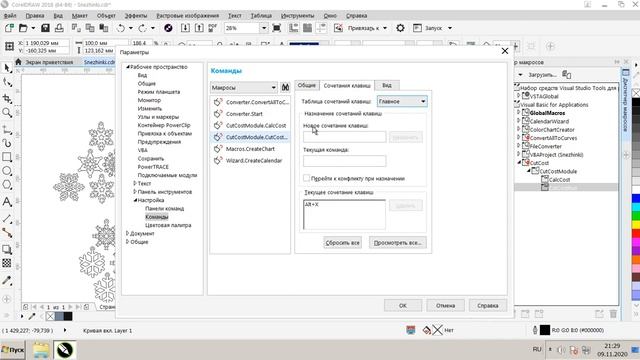Open the Привязать к dropdown
The height and width of the screenshot is (360, 640).
pyautogui.click(x=385, y=28)
